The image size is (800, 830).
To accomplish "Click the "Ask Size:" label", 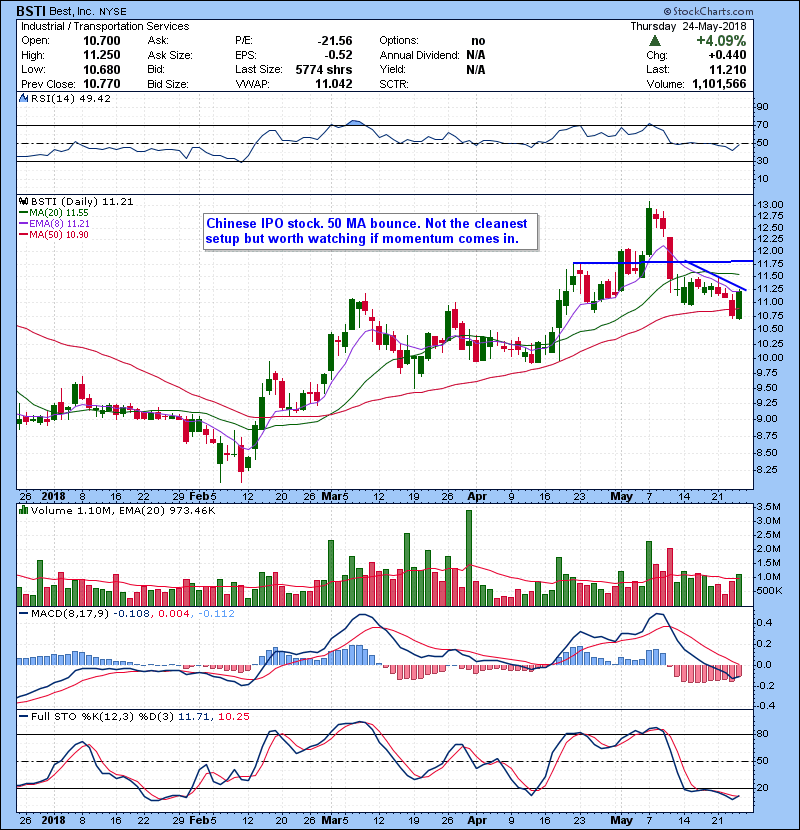I will pos(170,55).
